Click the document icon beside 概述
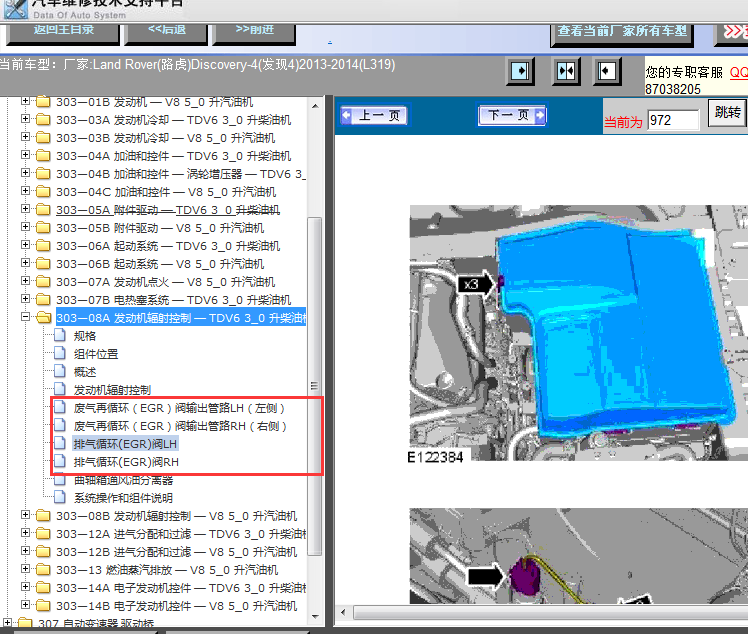Screen dimensions: 748x634 (60, 372)
